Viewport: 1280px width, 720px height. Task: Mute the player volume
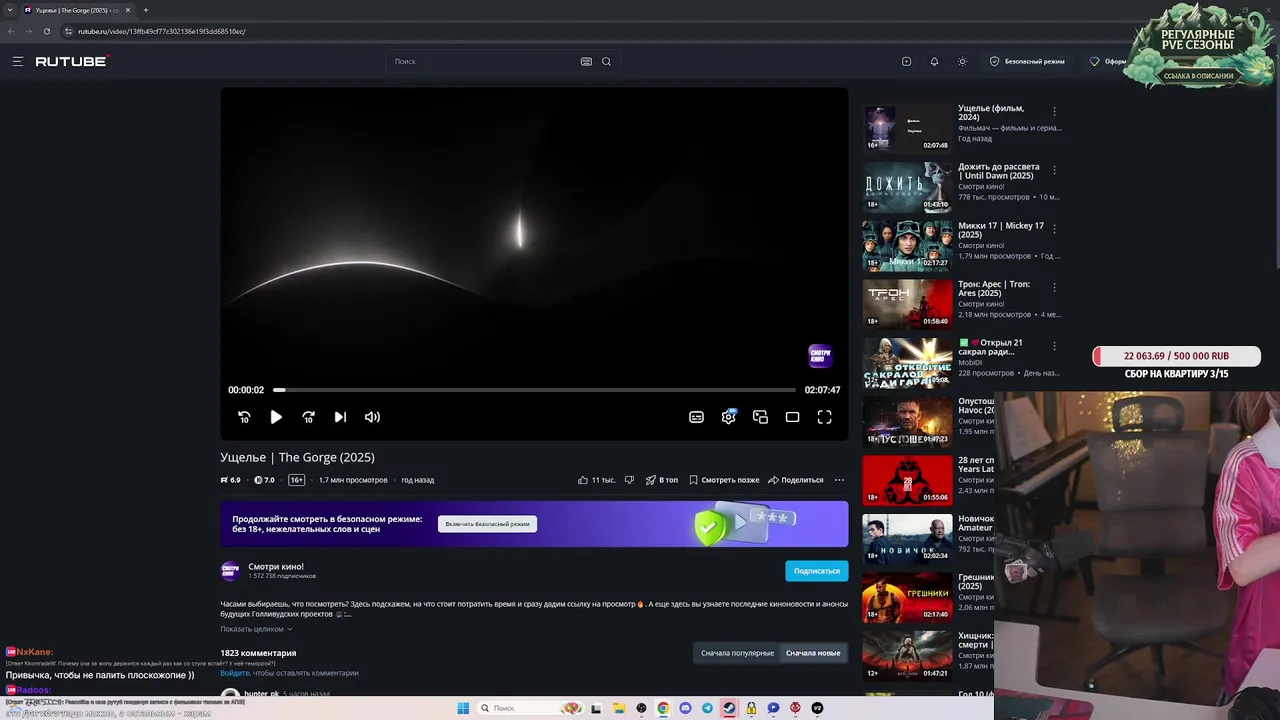click(x=372, y=417)
